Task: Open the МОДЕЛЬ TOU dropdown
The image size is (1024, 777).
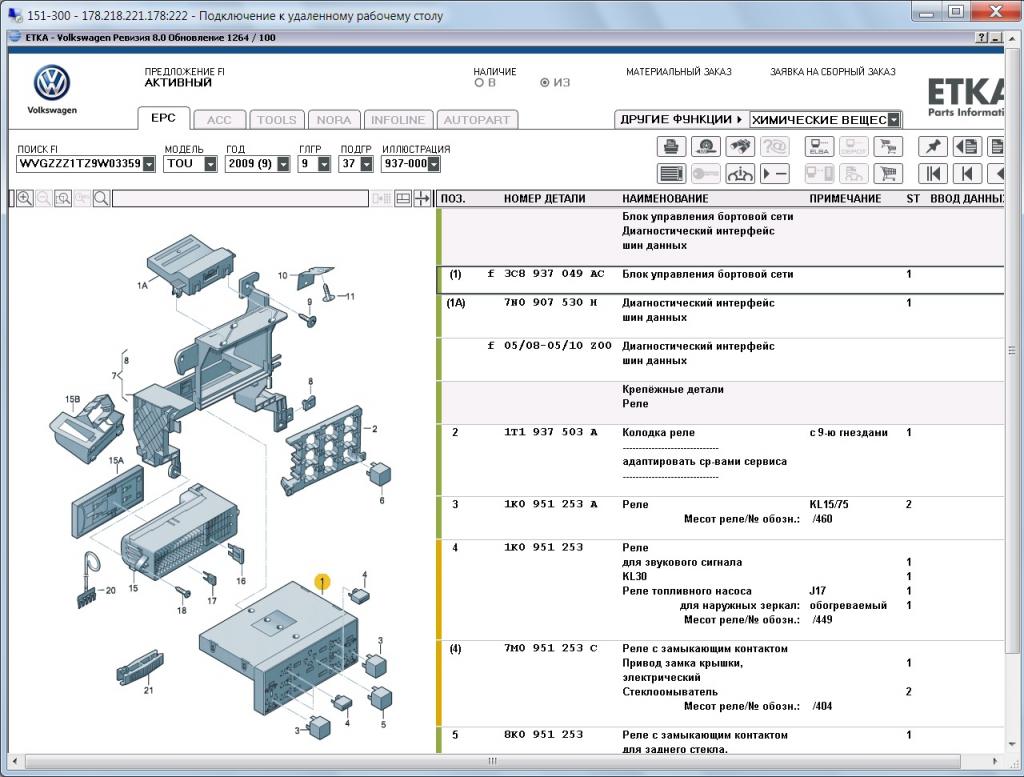Action: (210, 164)
